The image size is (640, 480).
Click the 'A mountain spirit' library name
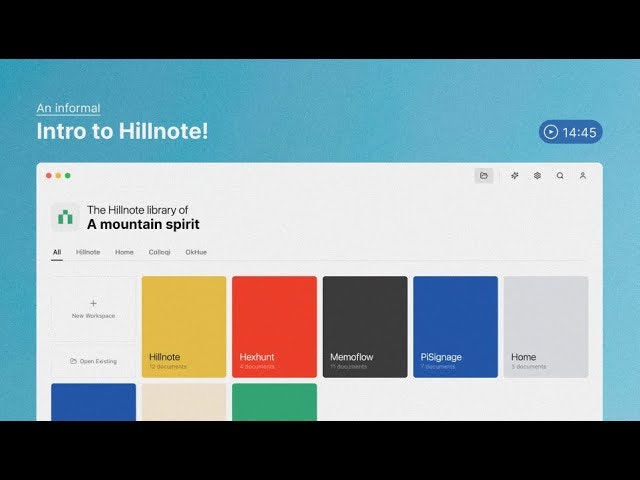point(143,224)
